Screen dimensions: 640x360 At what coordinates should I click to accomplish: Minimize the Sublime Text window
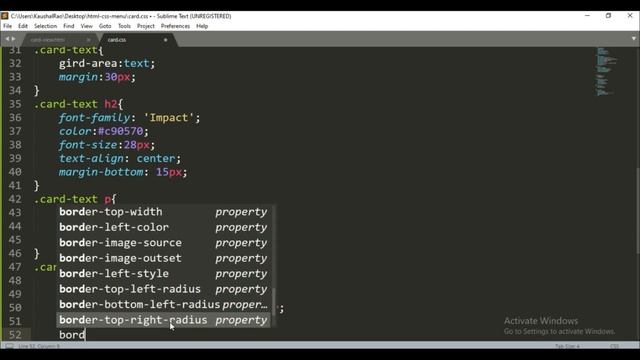point(587,16)
